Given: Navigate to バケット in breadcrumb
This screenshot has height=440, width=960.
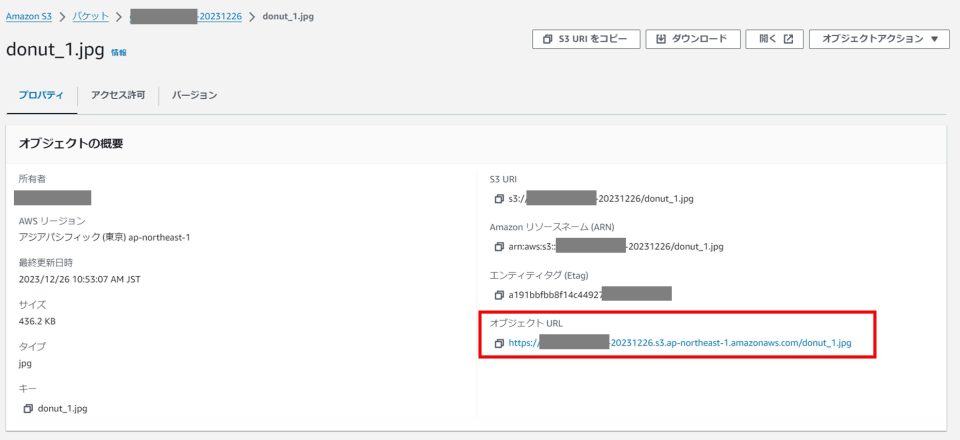Looking at the screenshot, I should [x=89, y=17].
